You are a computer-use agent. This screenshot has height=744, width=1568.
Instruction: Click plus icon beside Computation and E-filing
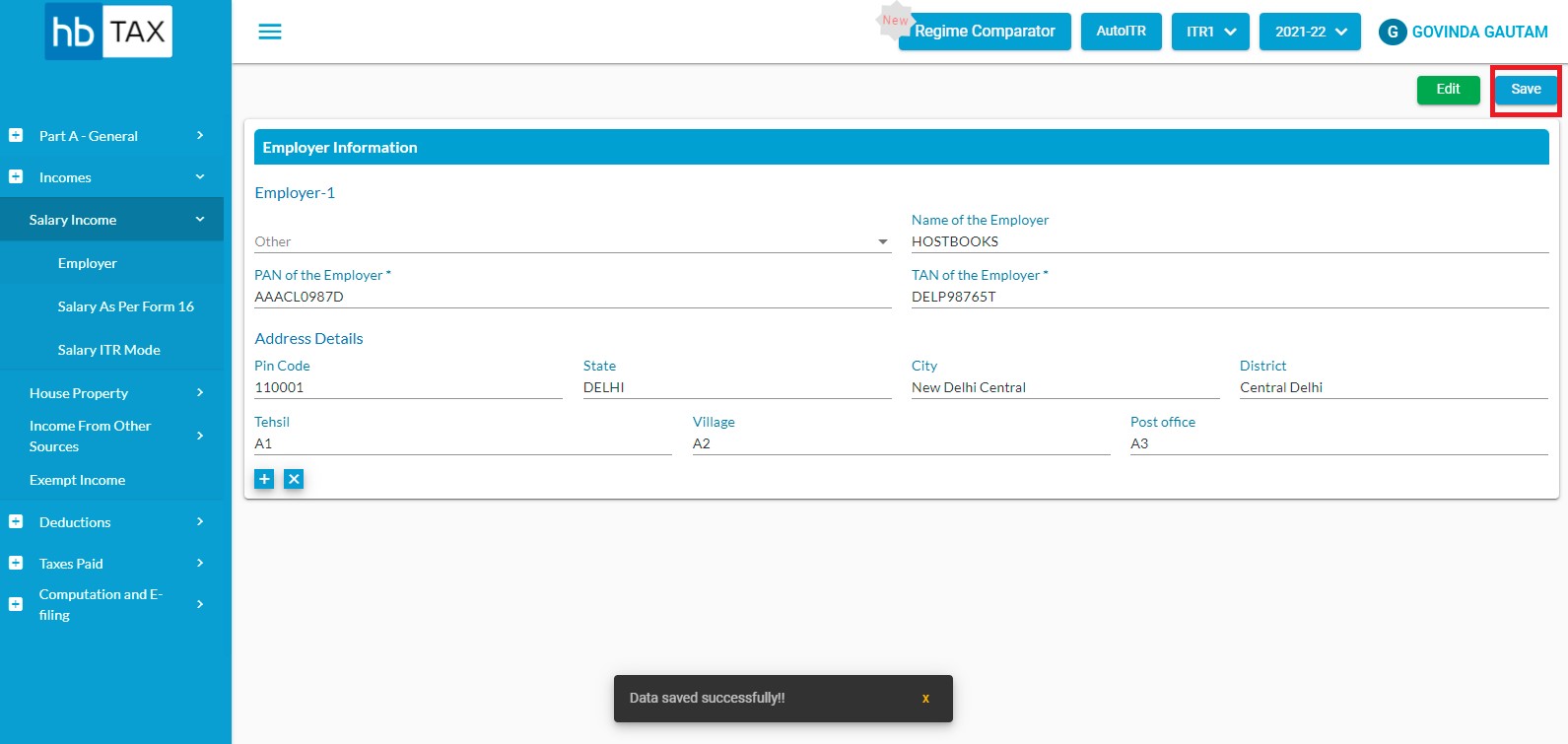[x=16, y=604]
